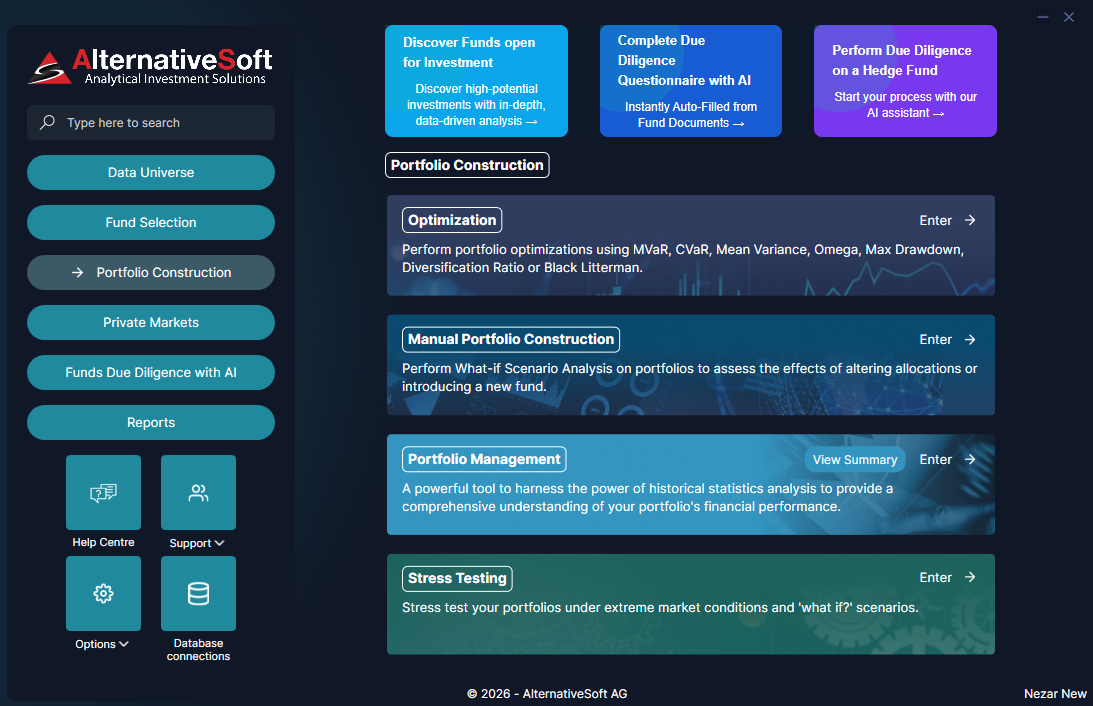Viewport: 1093px width, 706px height.
Task: Click Enter on the Stress Testing card
Action: [935, 577]
